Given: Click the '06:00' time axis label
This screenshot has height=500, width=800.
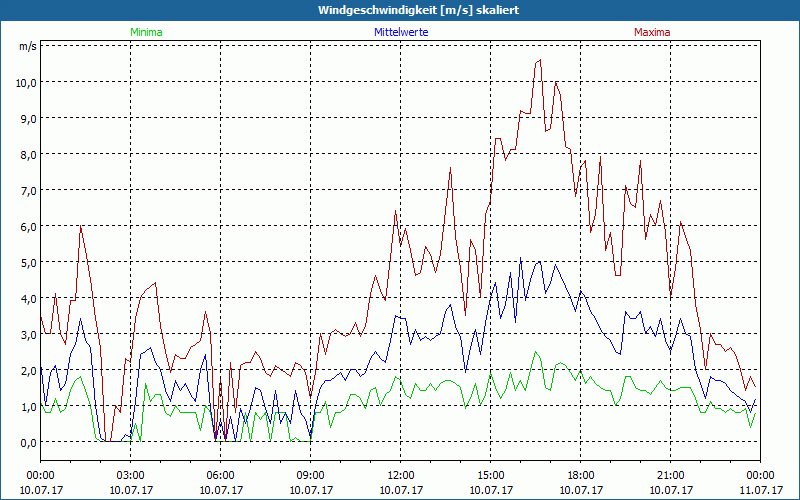Looking at the screenshot, I should point(220,476).
